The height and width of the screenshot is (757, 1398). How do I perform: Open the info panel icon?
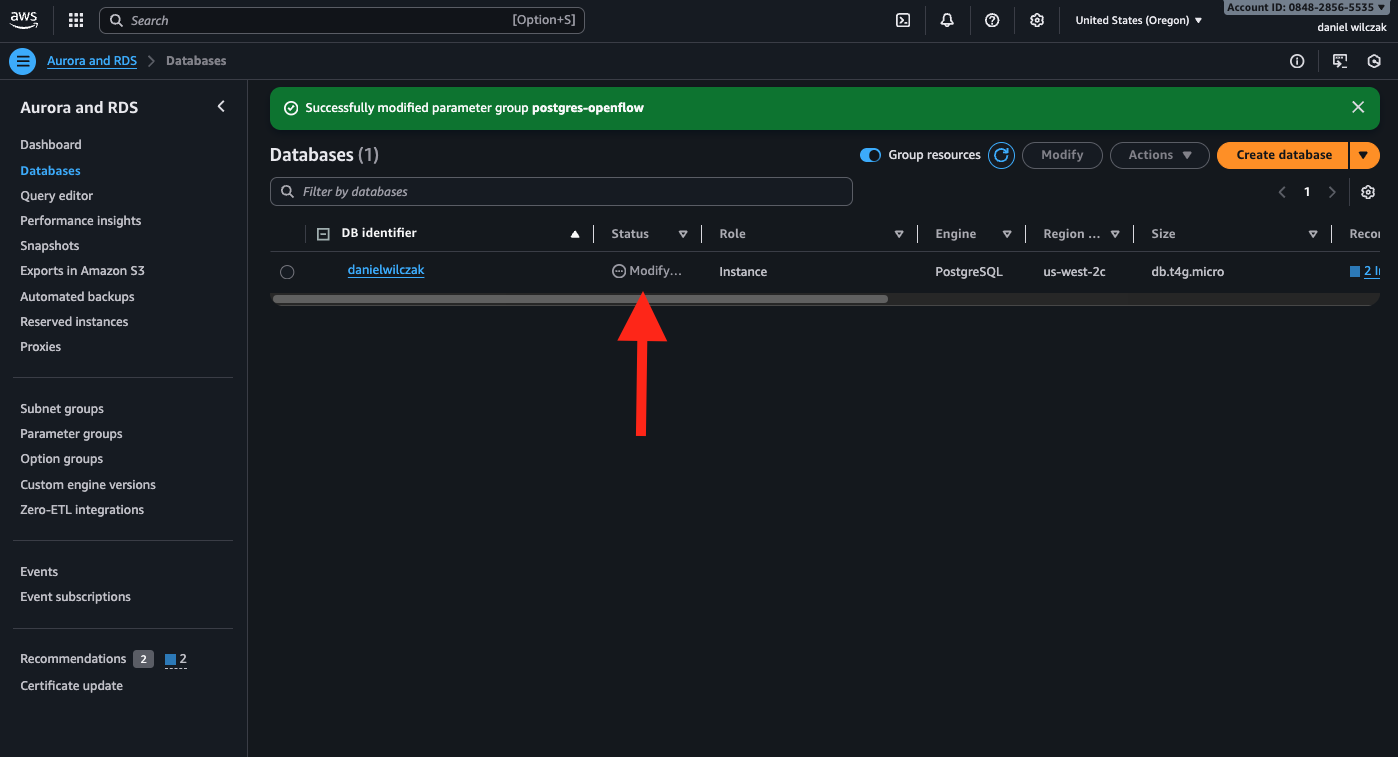click(1297, 61)
